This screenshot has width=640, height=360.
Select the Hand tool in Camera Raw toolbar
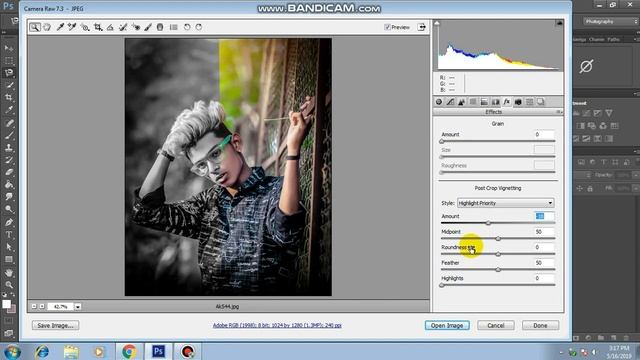pyautogui.click(x=47, y=27)
